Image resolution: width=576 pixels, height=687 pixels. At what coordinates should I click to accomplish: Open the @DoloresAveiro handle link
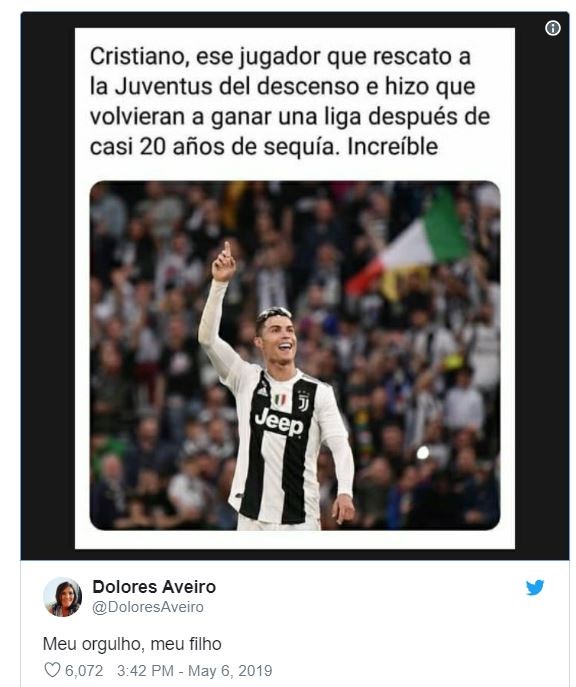tap(148, 607)
